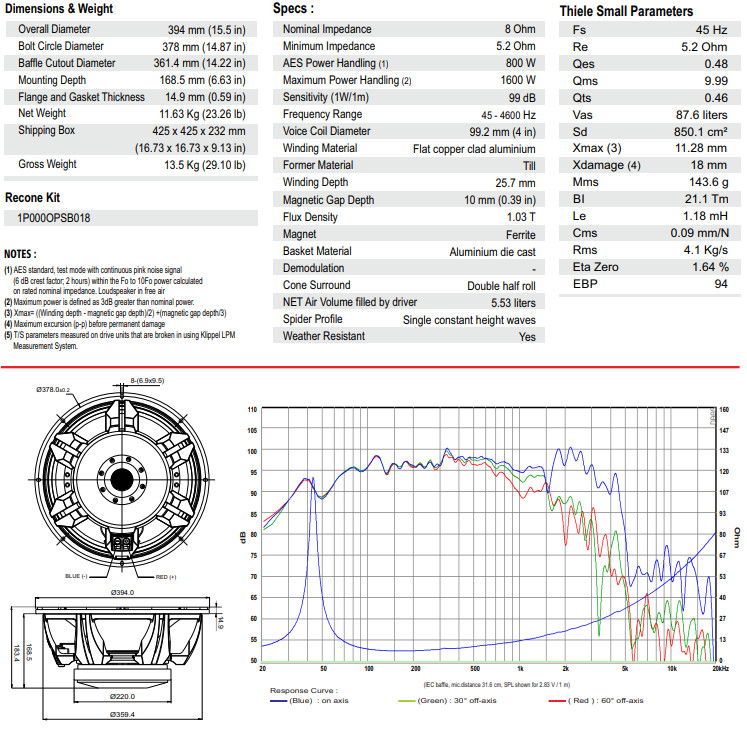The image size is (747, 729).
Task: Click Rms value '4.1 Kg/s'
Action: tap(706, 250)
